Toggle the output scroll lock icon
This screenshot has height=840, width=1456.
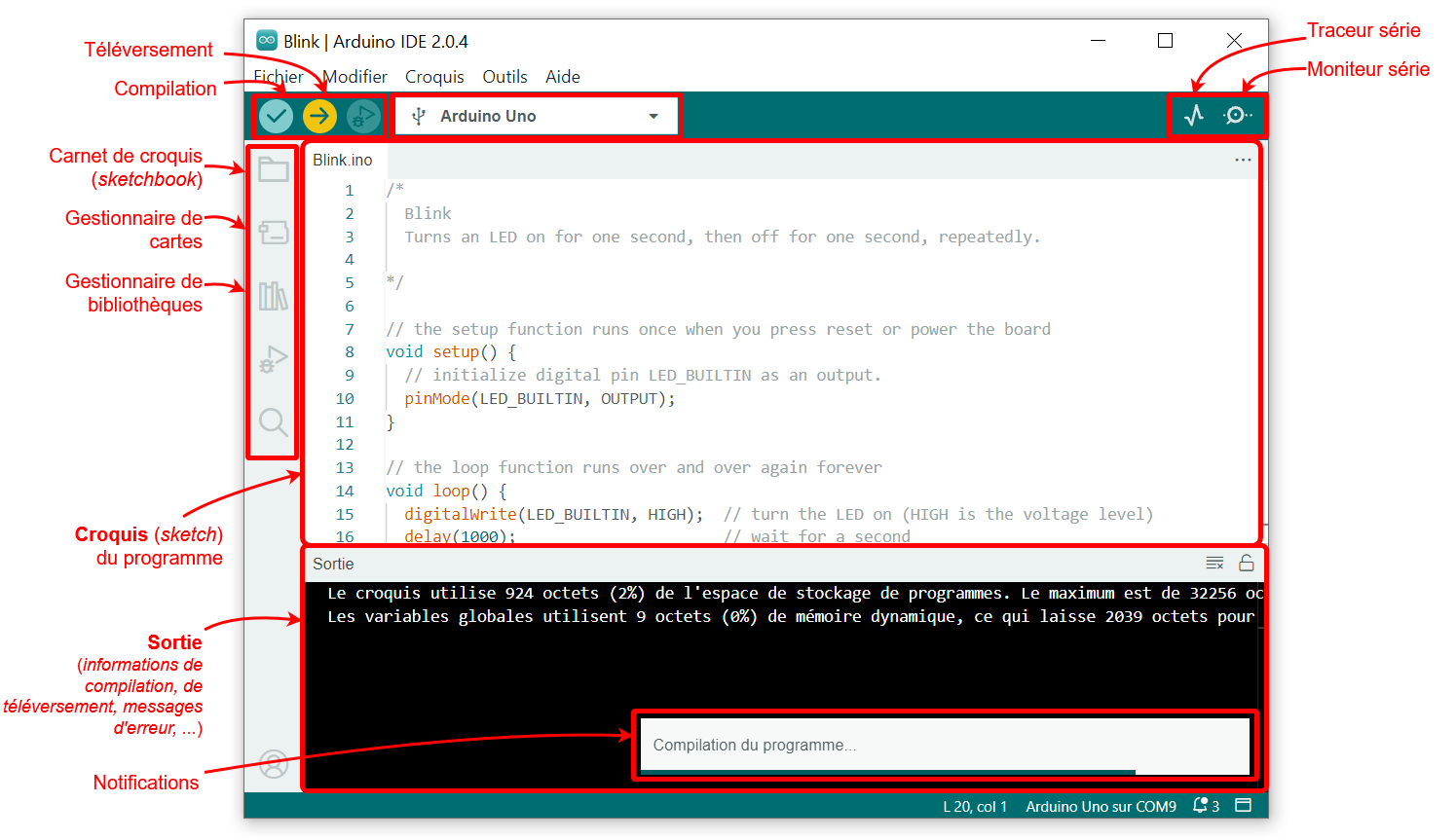point(1246,564)
